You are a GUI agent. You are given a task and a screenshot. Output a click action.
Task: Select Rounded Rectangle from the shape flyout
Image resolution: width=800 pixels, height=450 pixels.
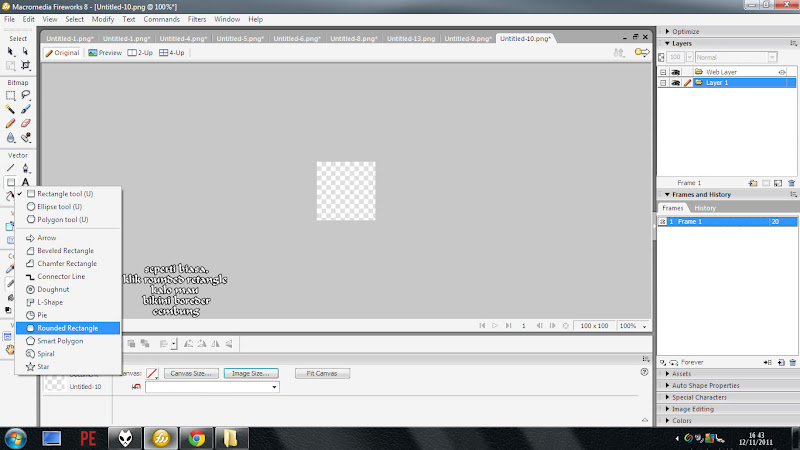(x=67, y=328)
